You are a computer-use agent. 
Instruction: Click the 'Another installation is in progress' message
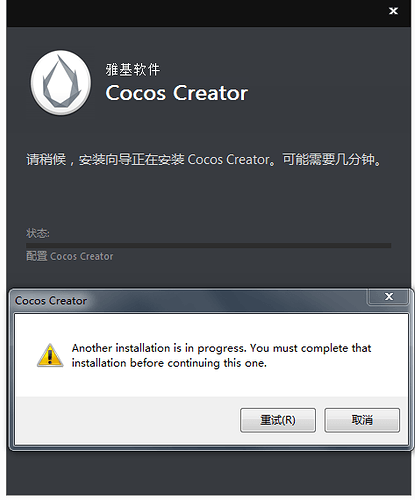[x=221, y=348]
